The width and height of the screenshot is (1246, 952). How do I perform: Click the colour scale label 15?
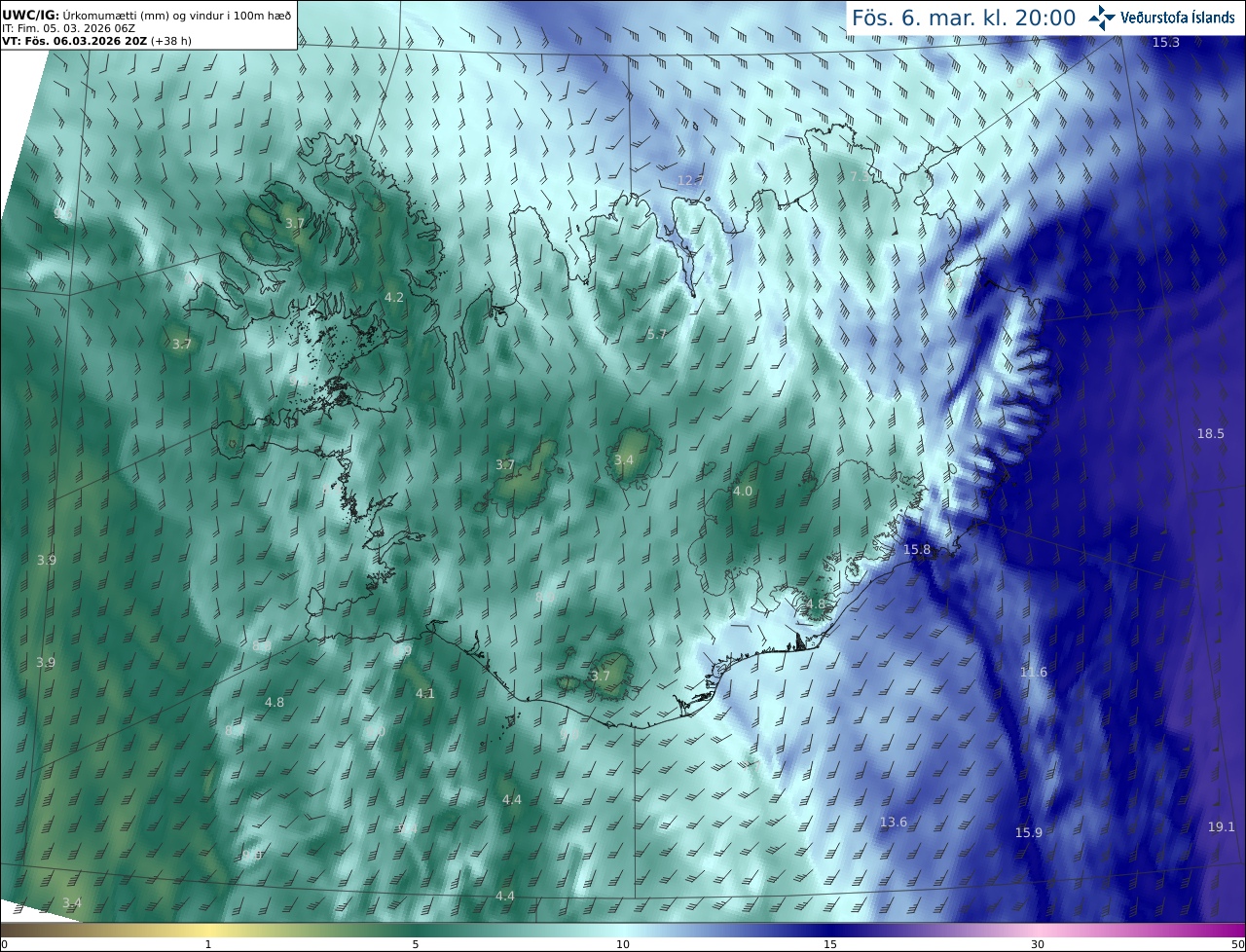830,944
